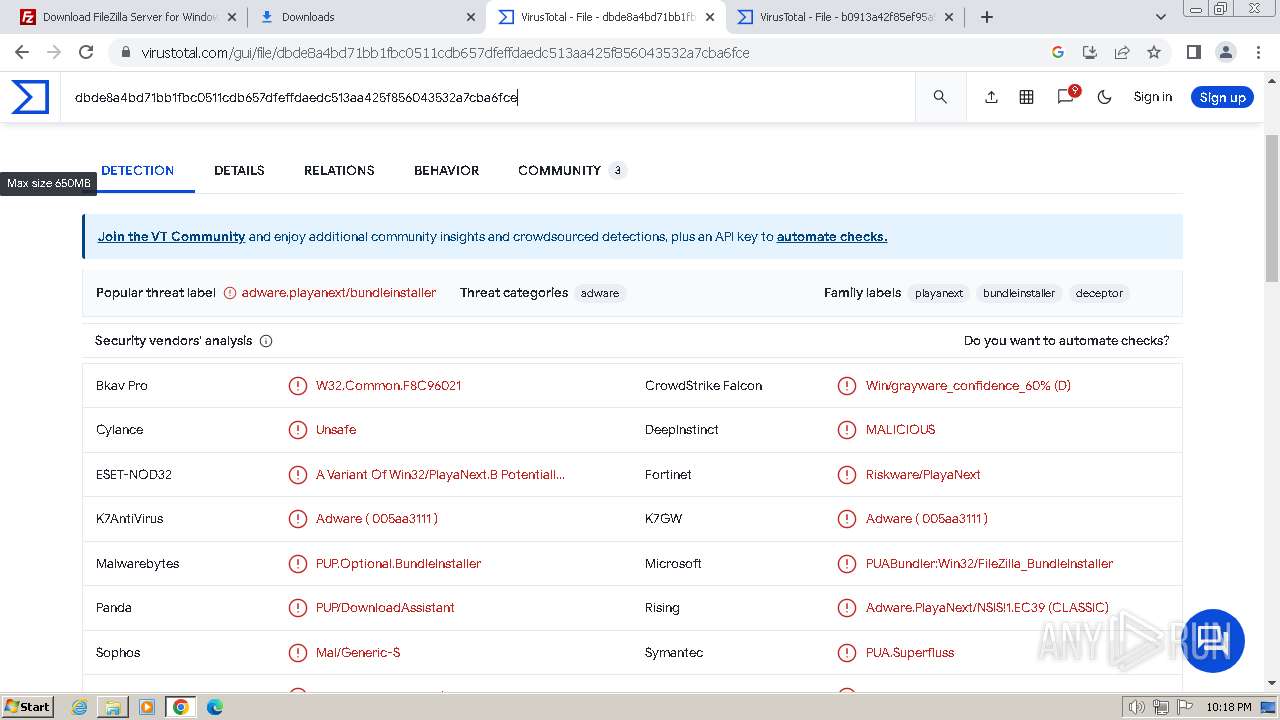
Task: Click PUP.Optional.BundleInstaller detection text
Action: click(398, 564)
